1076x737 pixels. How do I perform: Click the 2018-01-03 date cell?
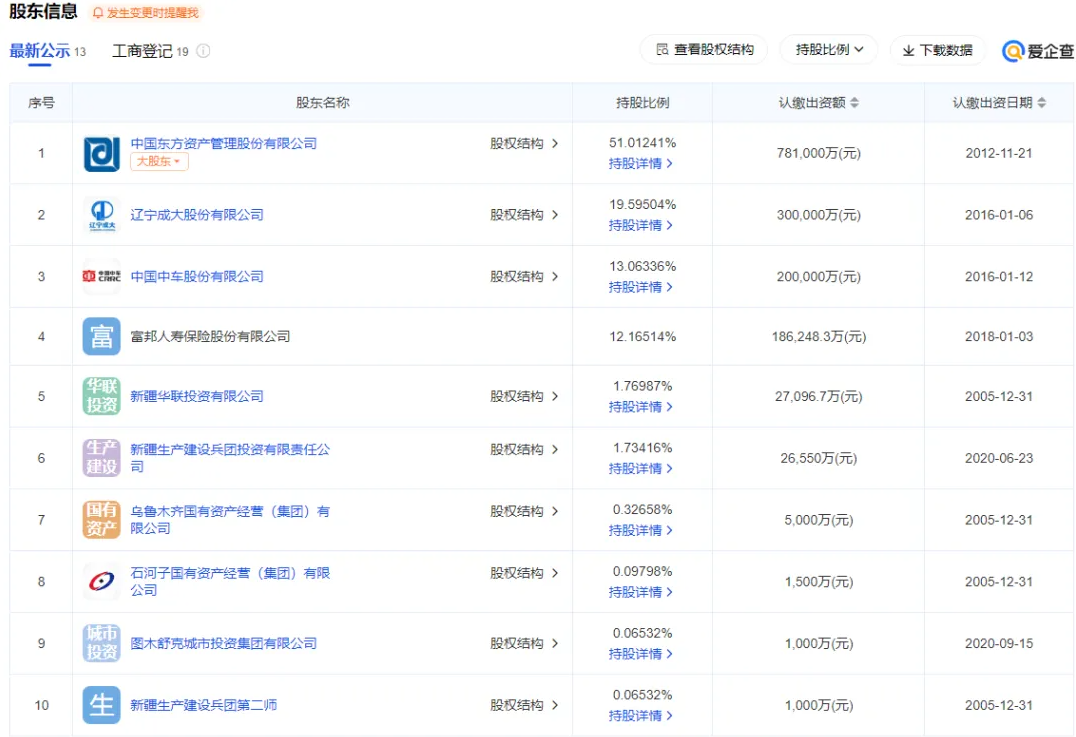[998, 336]
